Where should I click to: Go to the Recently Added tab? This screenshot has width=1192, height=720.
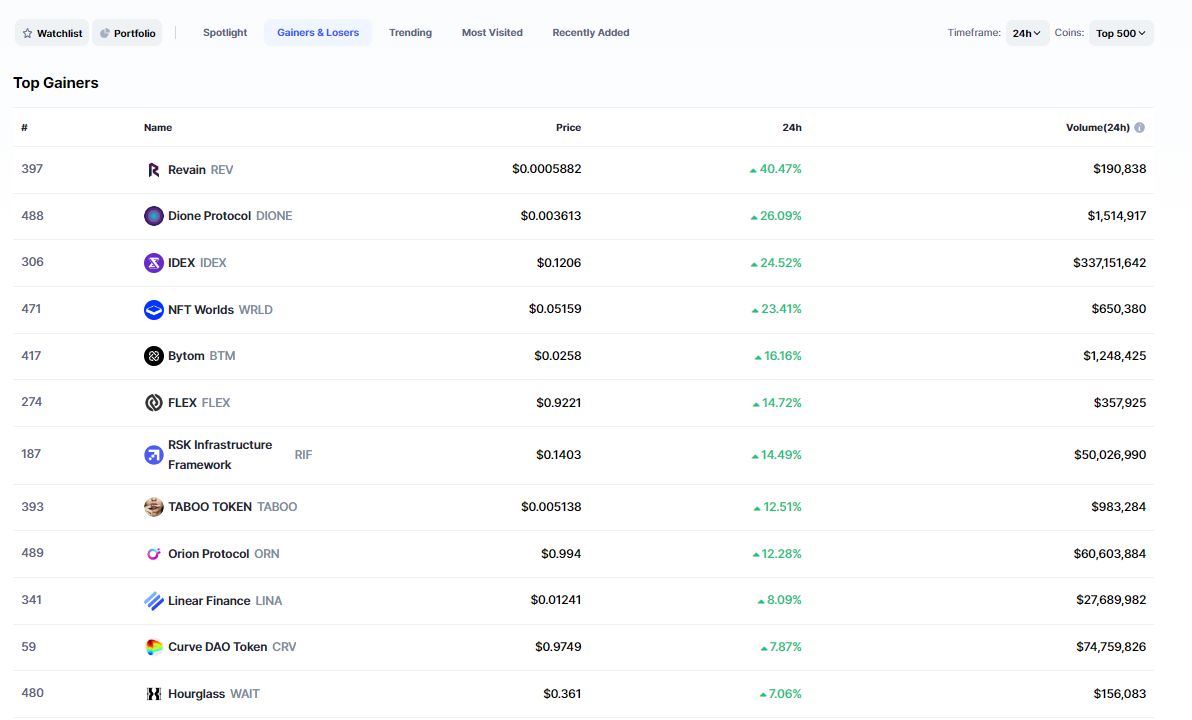coord(591,33)
